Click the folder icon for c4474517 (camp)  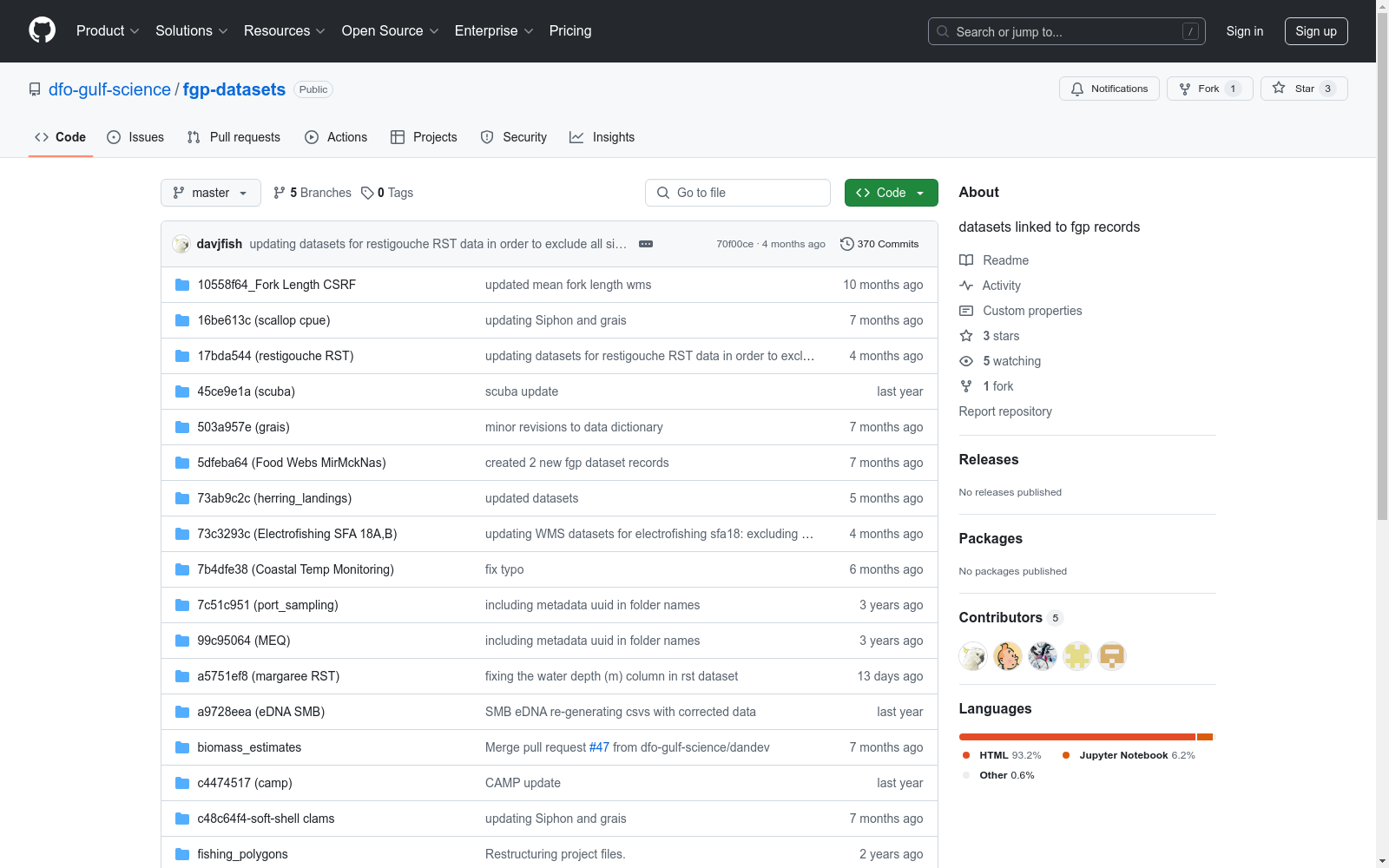click(182, 783)
